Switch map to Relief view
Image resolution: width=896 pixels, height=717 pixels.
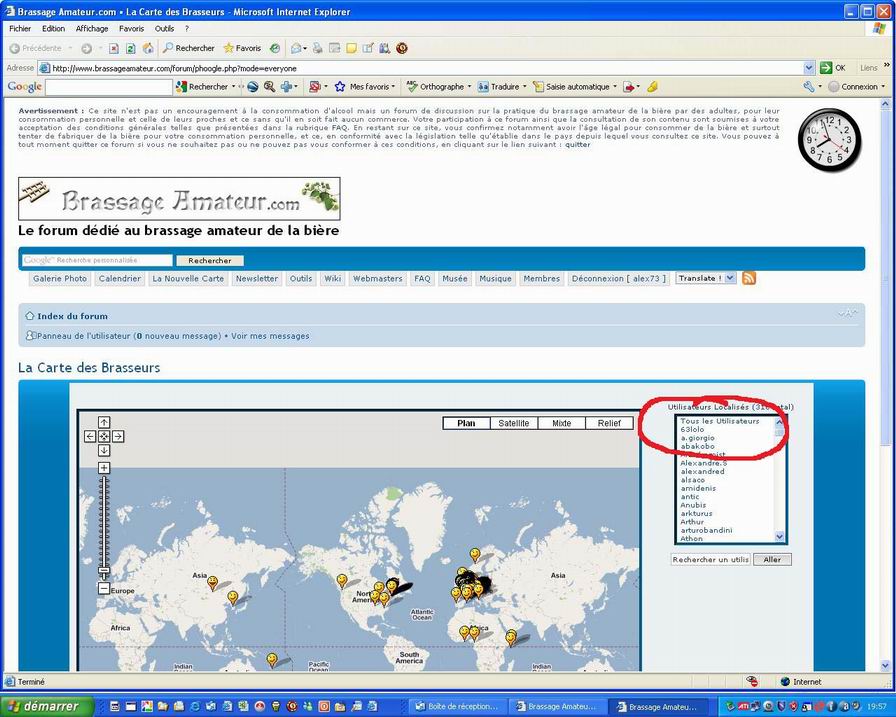point(609,423)
